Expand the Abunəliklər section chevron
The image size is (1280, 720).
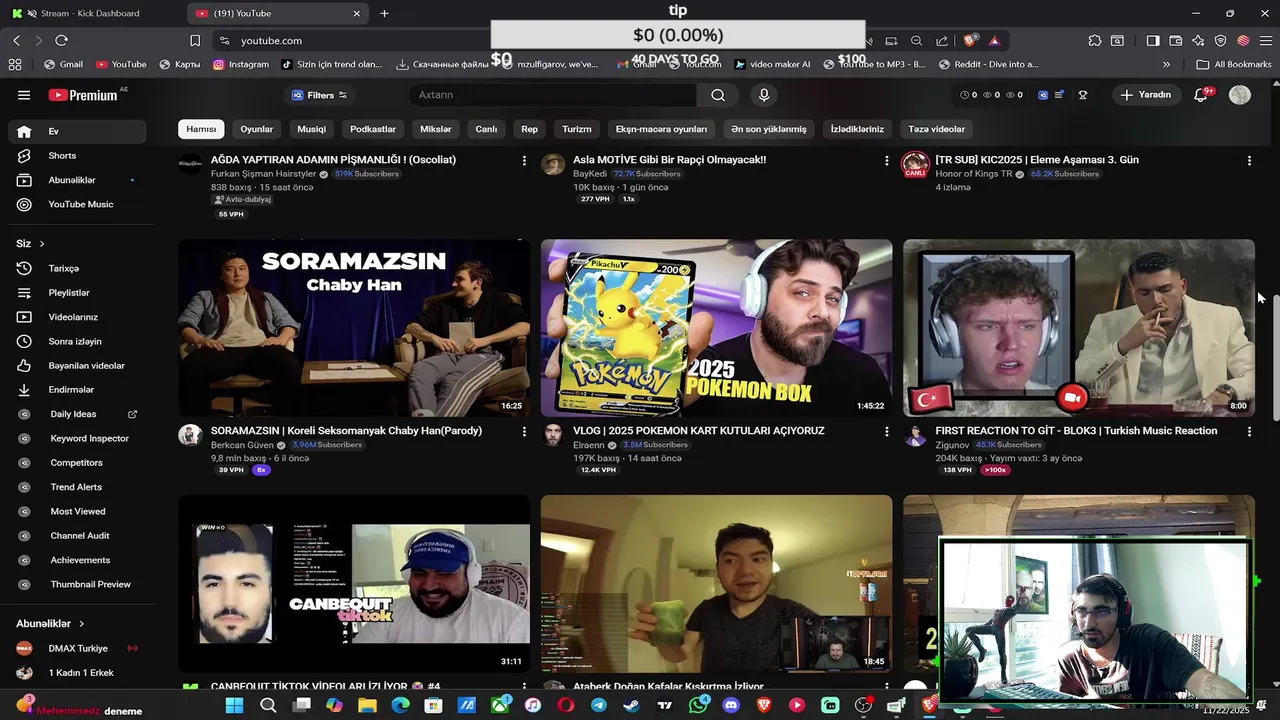point(82,624)
